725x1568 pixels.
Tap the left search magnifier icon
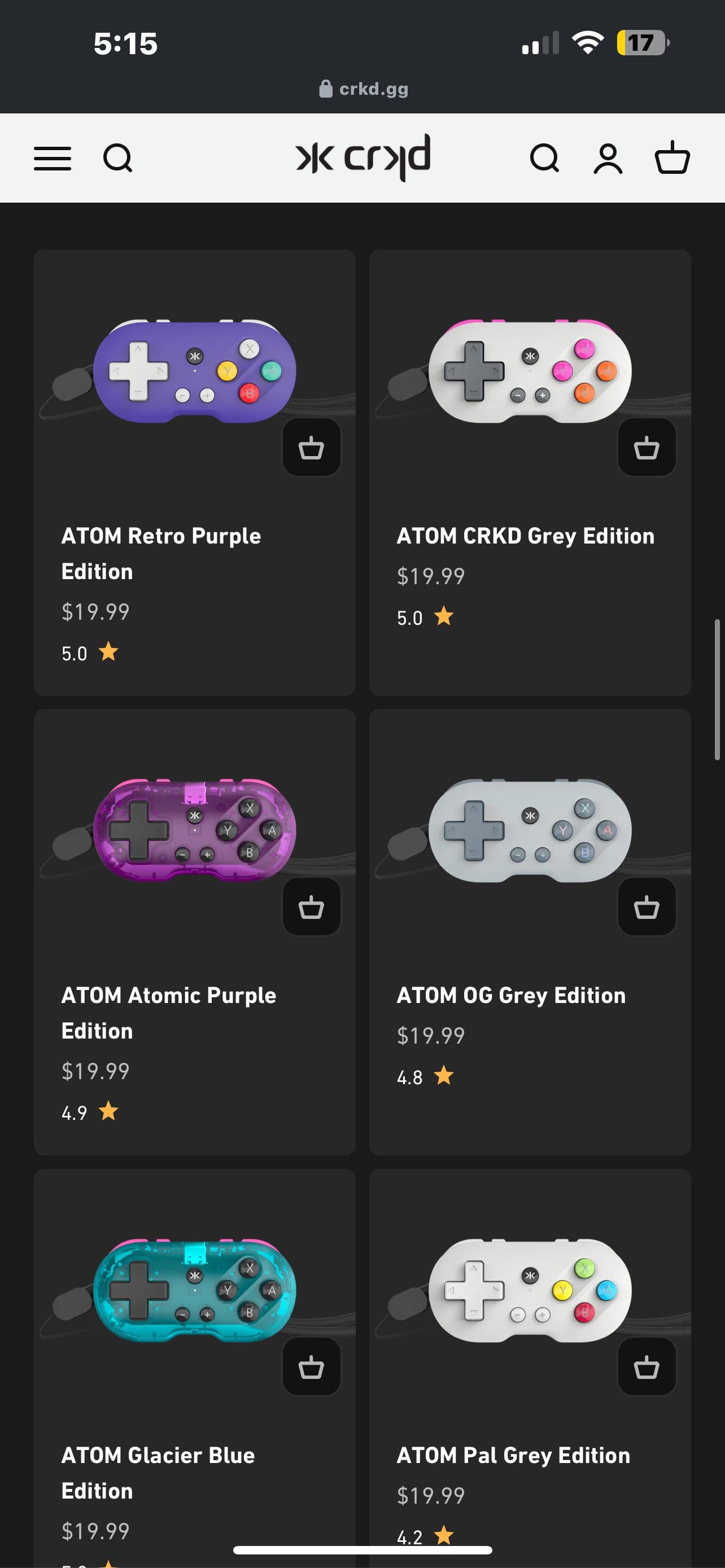coord(117,158)
